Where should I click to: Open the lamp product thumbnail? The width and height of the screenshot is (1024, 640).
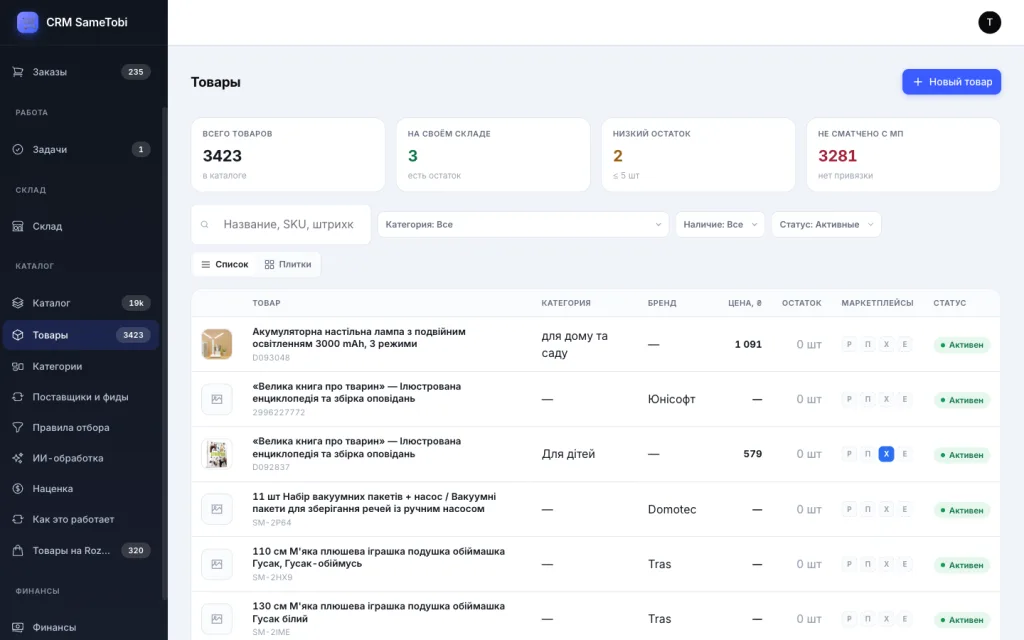[217, 344]
